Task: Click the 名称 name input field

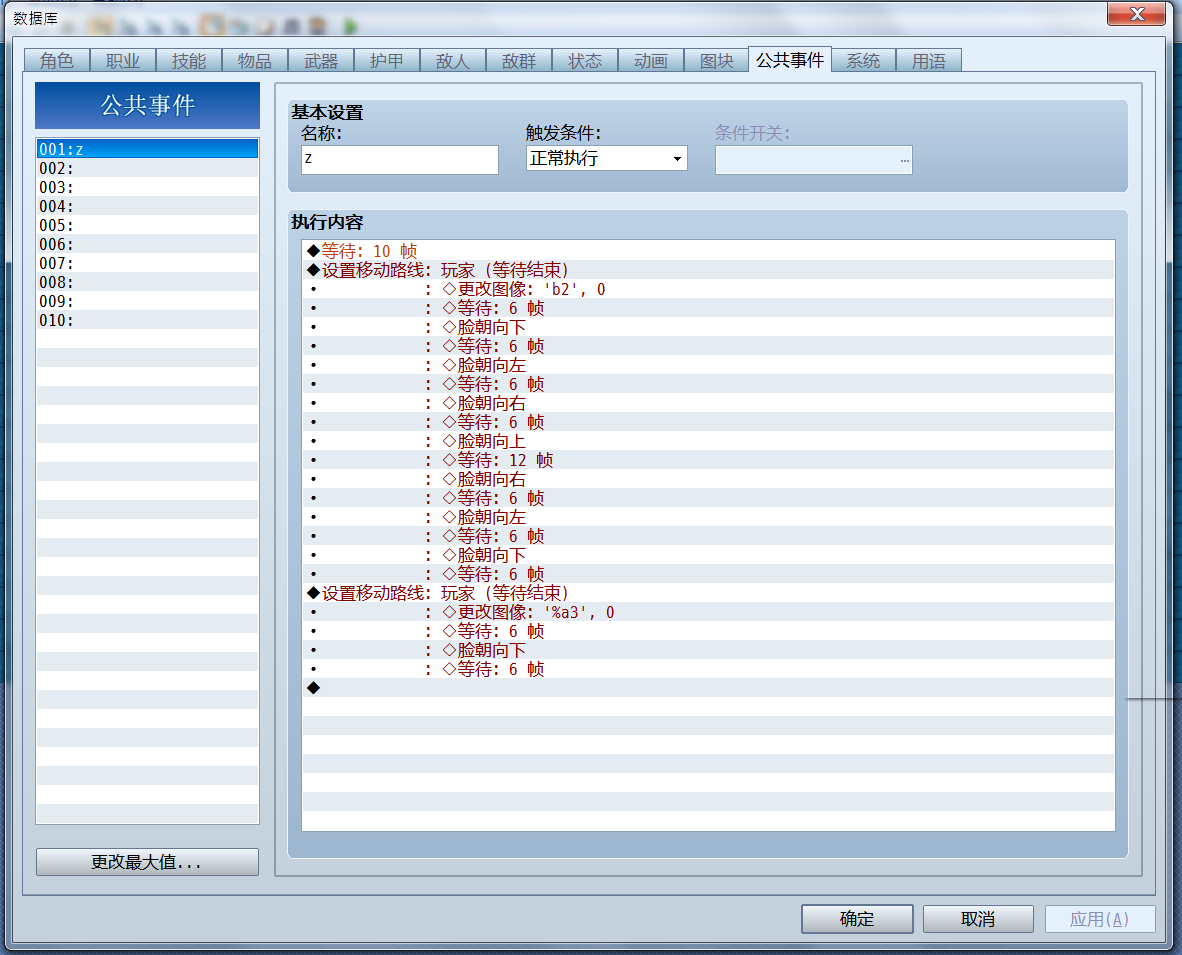Action: click(400, 160)
